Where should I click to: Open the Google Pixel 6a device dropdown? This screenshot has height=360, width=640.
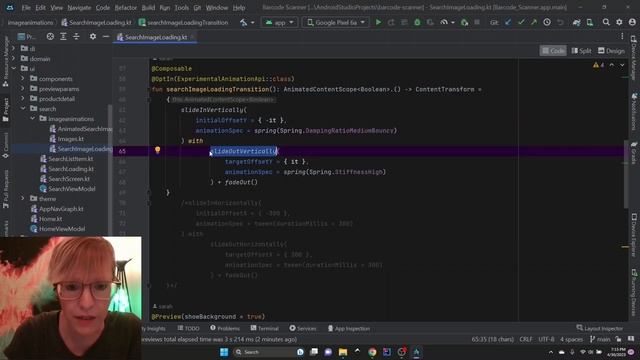[x=336, y=22]
